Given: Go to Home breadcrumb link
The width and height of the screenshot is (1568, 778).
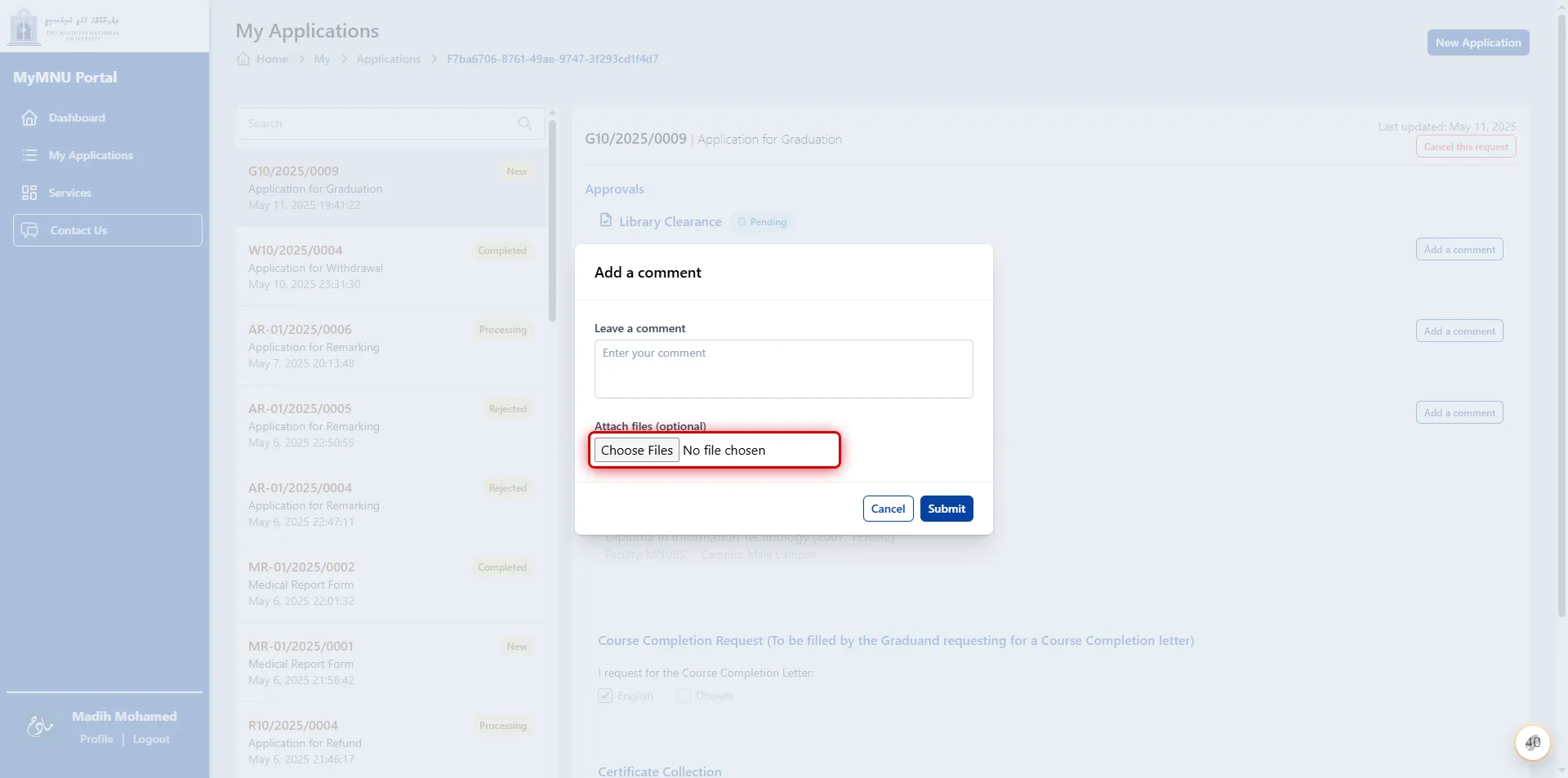Looking at the screenshot, I should click(271, 59).
